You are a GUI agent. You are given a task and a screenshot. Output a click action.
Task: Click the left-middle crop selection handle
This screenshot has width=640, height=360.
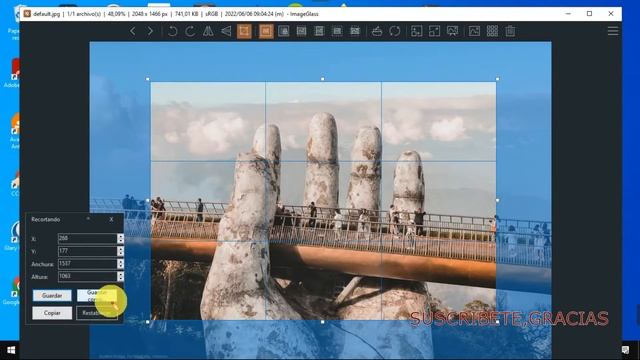point(148,200)
